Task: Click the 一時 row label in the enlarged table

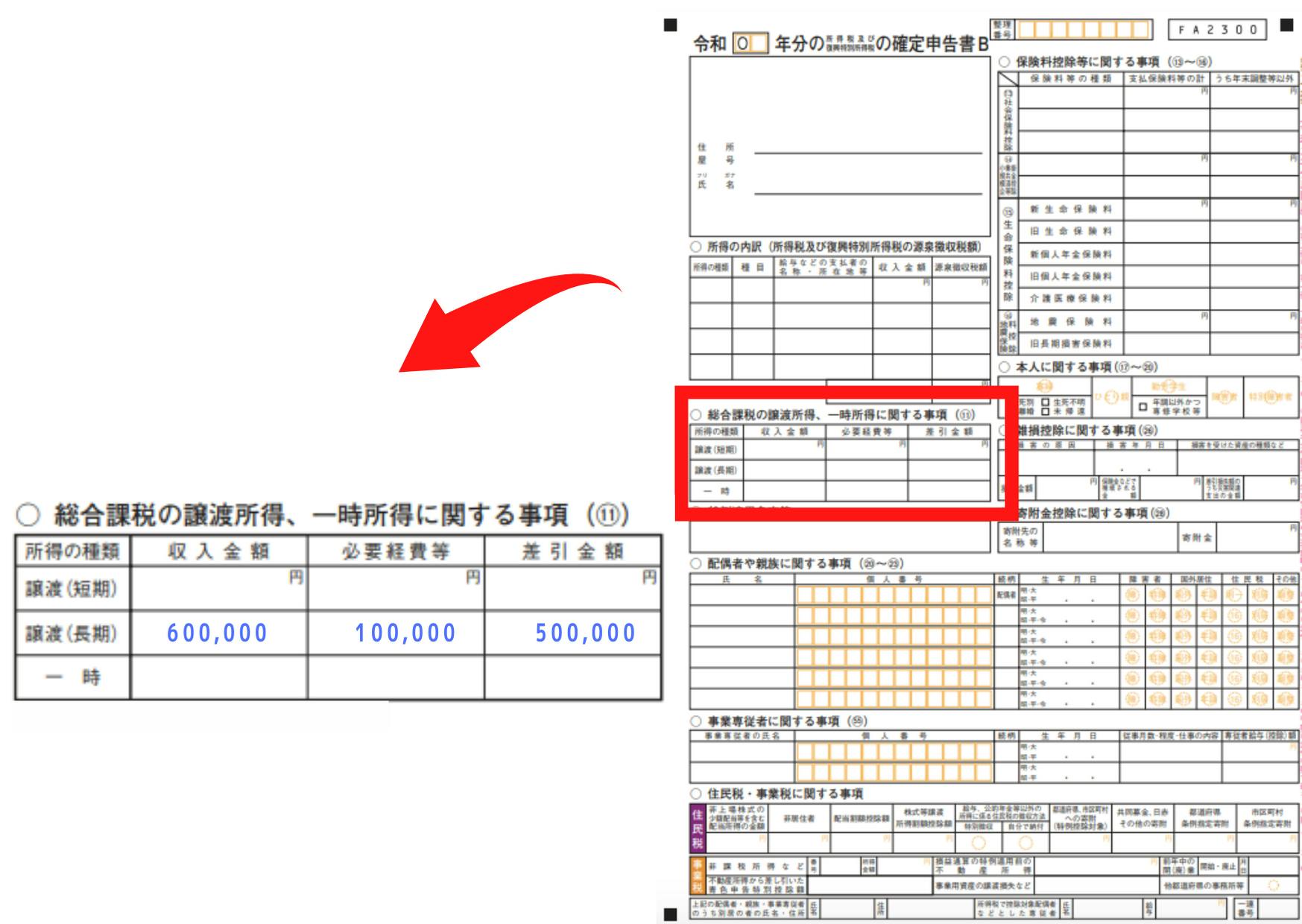Action: pyautogui.click(x=73, y=677)
